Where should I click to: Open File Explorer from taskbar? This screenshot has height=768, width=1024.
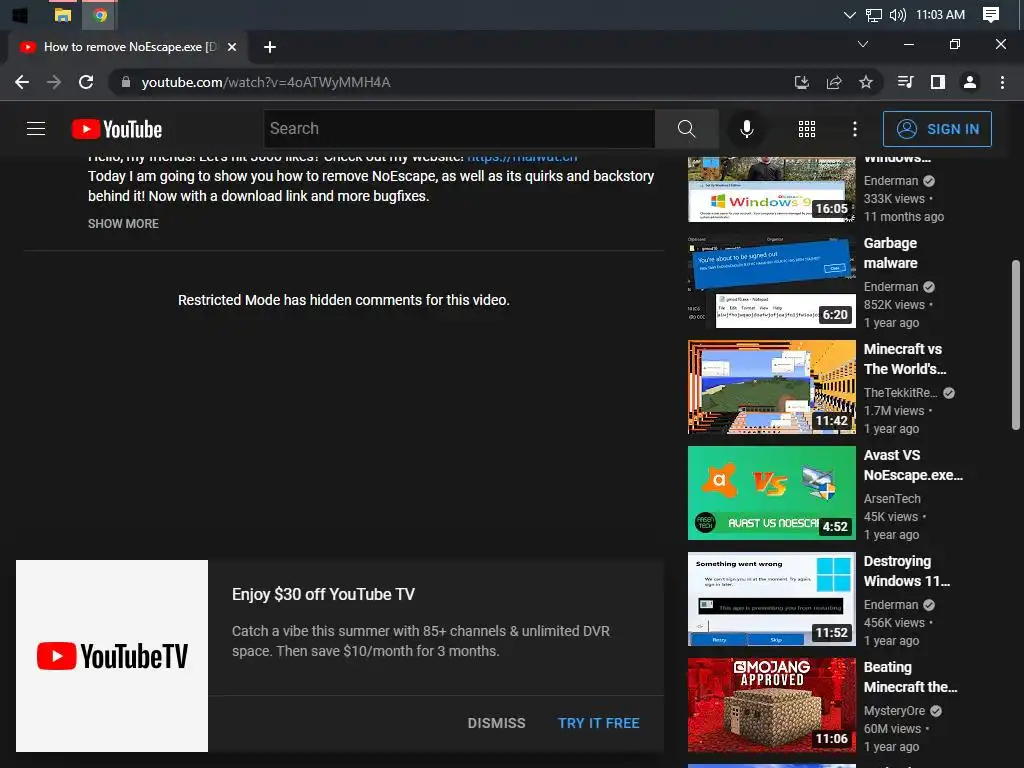coord(63,14)
